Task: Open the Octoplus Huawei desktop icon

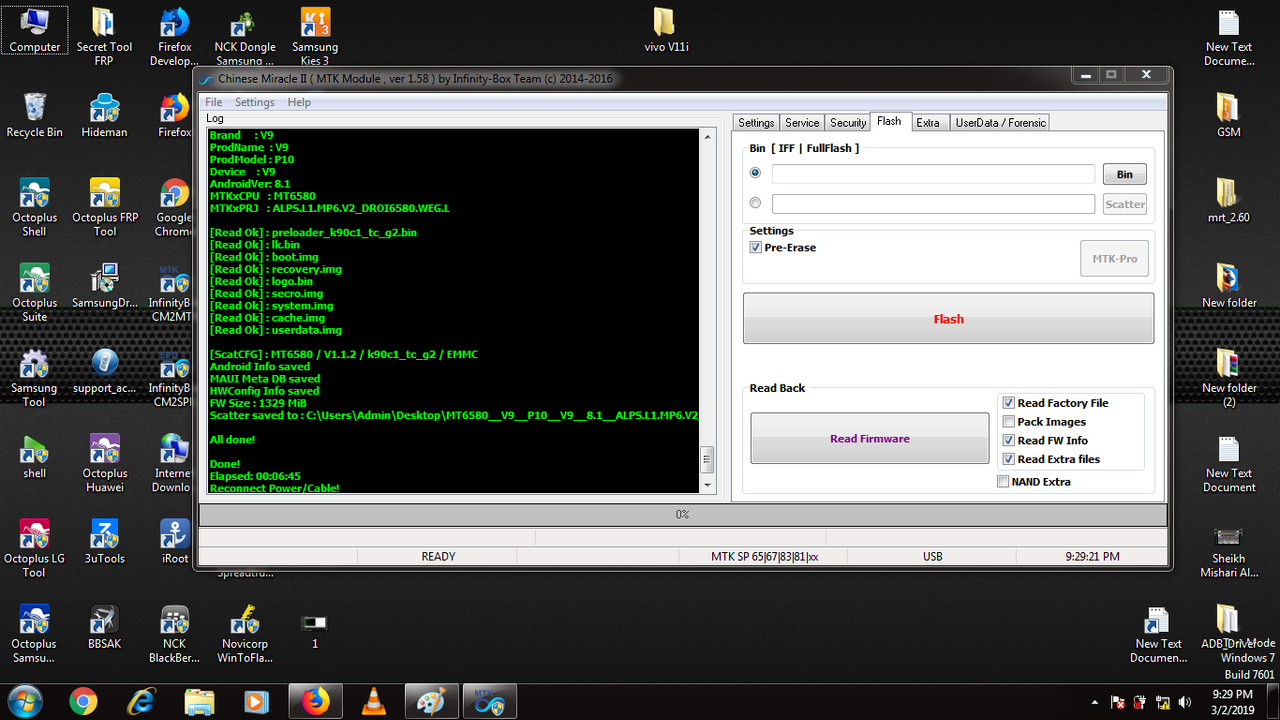Action: (105, 463)
